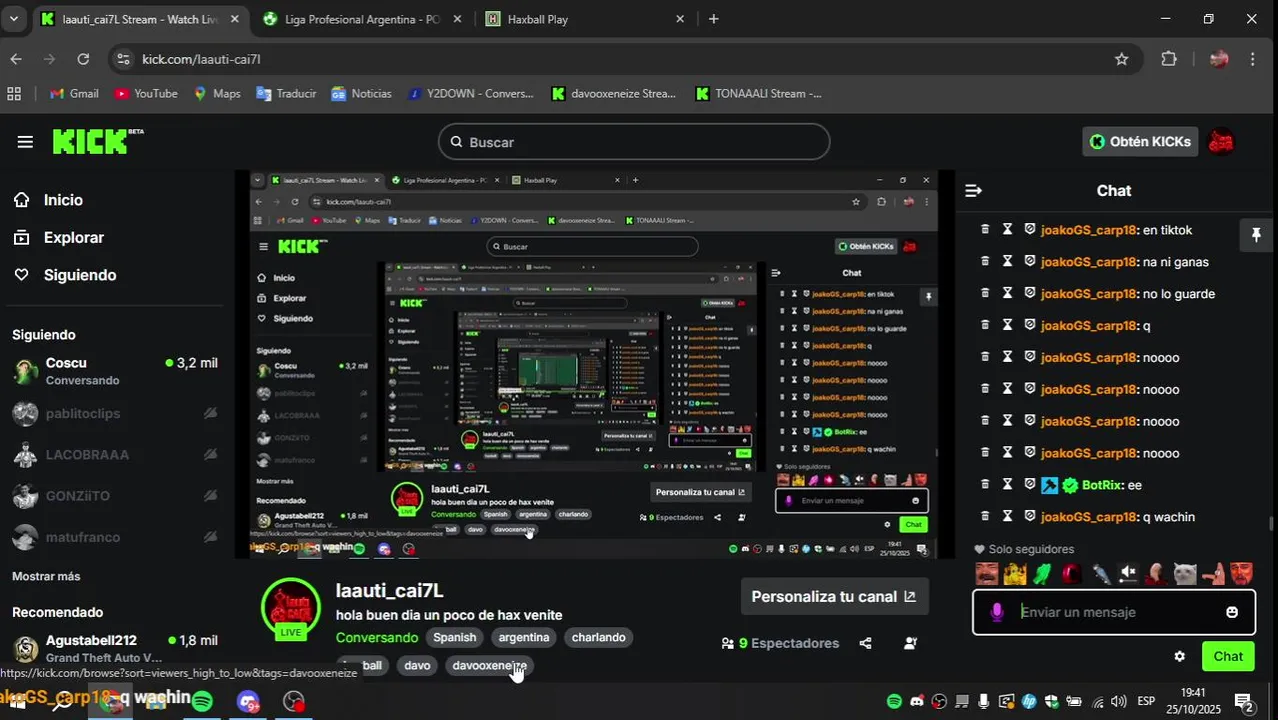Viewport: 1278px width, 720px height.
Task: Click the system tray volume icon
Action: point(1119,701)
